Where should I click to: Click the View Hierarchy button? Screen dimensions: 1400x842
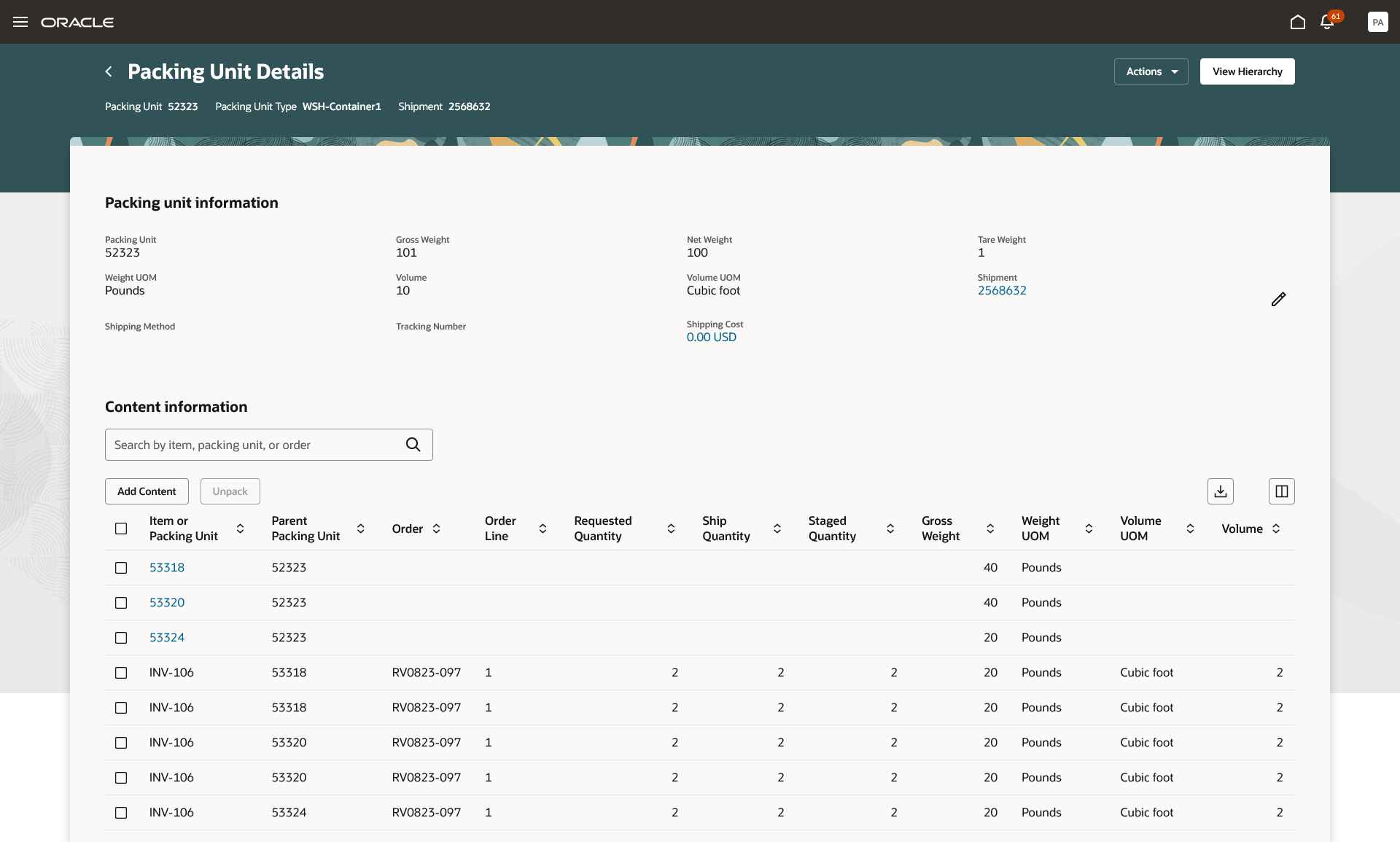1247,71
